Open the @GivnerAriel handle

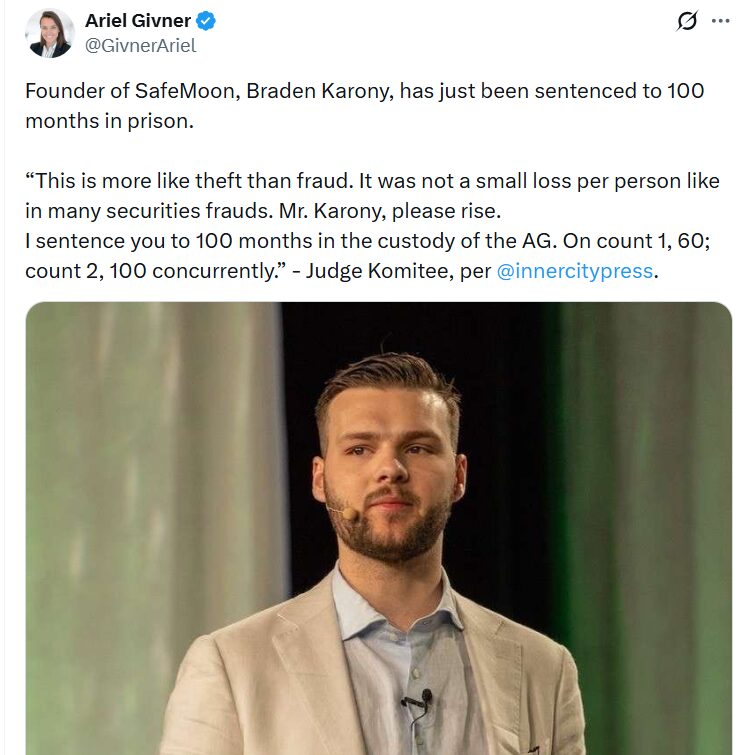pos(140,45)
